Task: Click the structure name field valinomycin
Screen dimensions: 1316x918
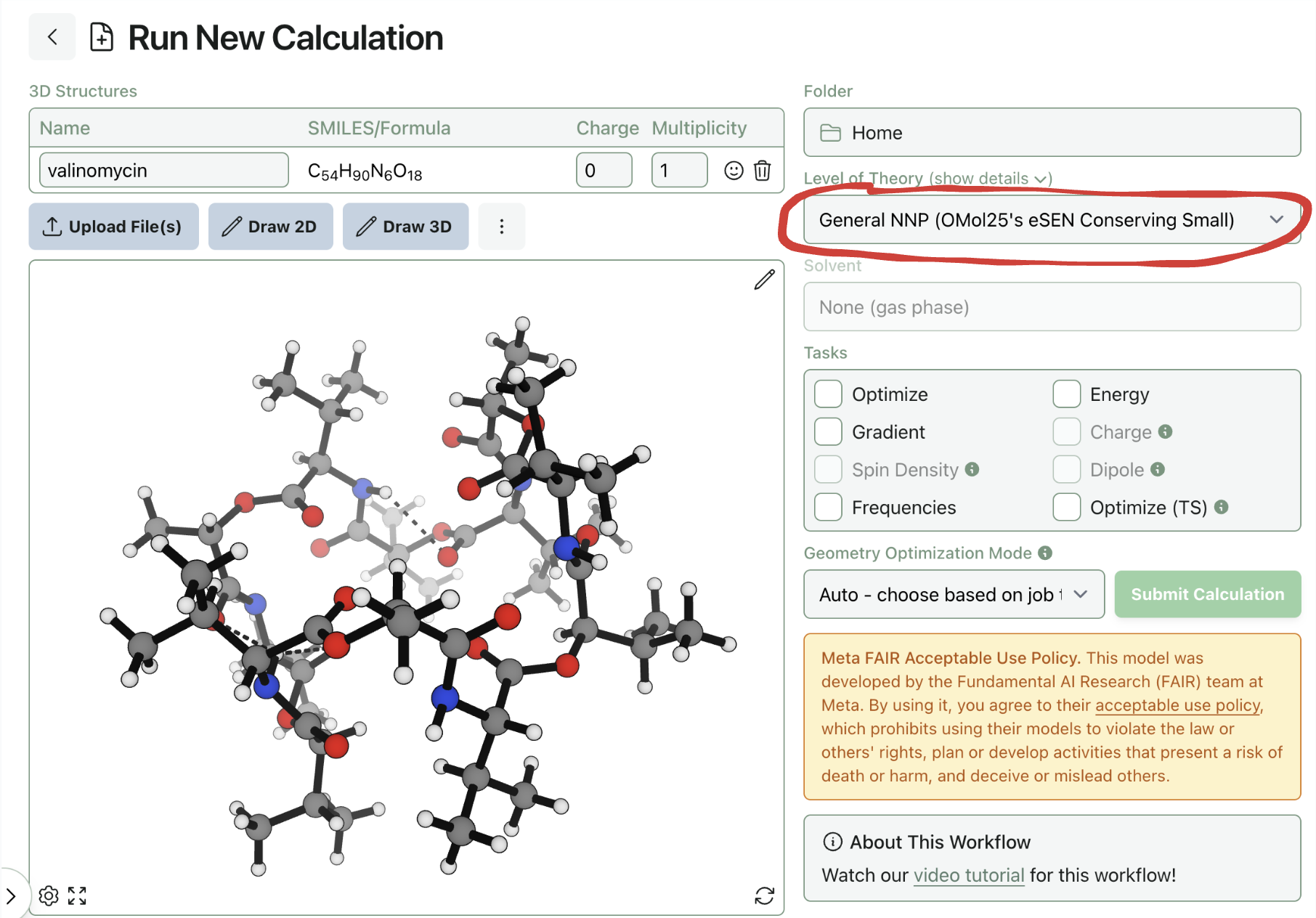Action: (x=164, y=171)
